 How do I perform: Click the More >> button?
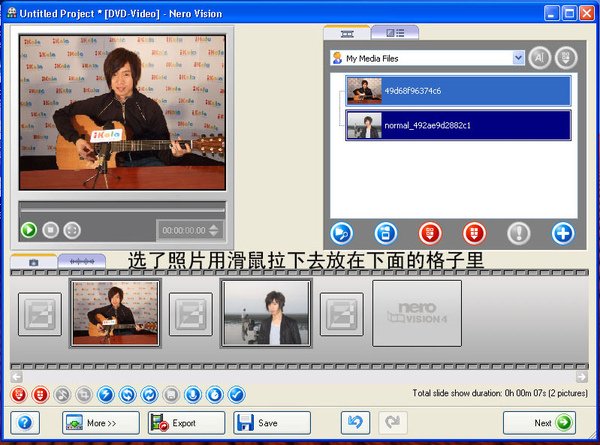pyautogui.click(x=101, y=423)
